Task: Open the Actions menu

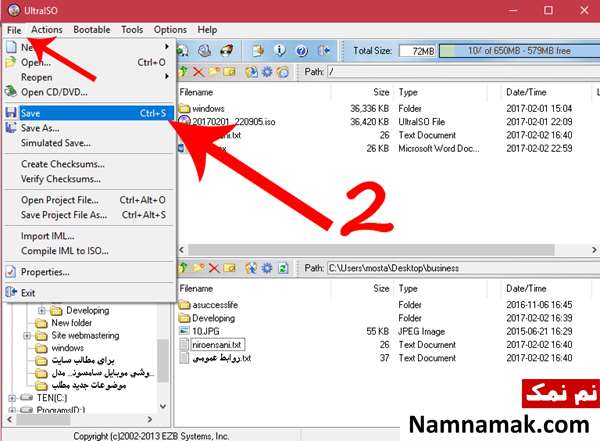Action: click(x=47, y=29)
